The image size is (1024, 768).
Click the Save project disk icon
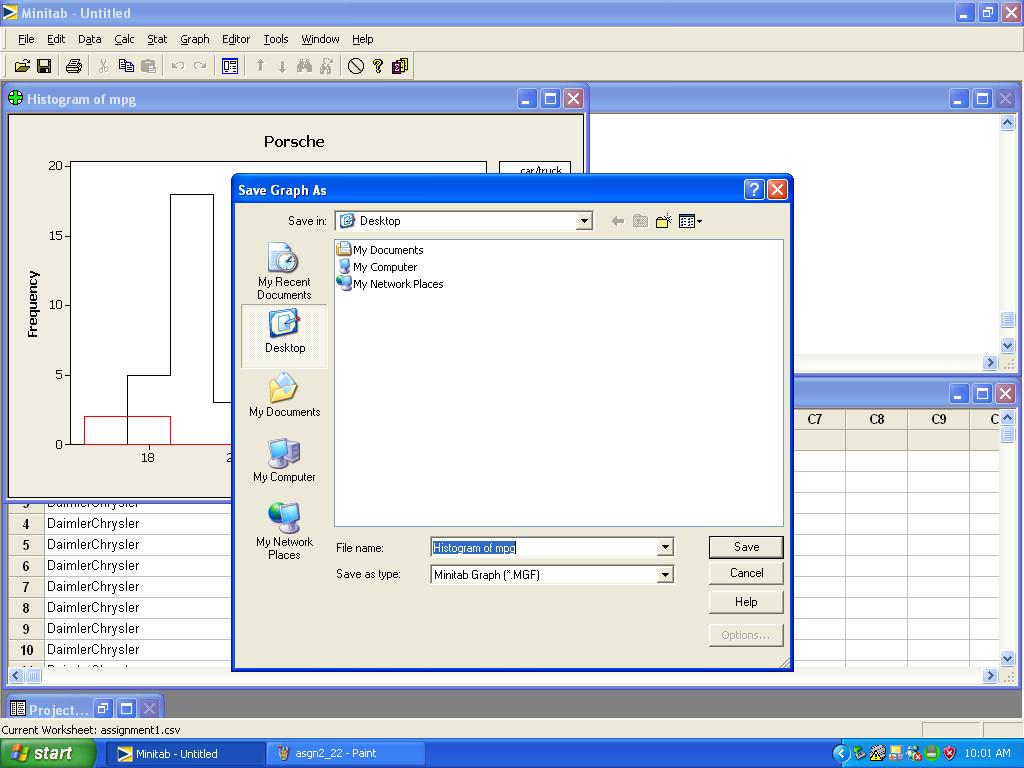[44, 66]
